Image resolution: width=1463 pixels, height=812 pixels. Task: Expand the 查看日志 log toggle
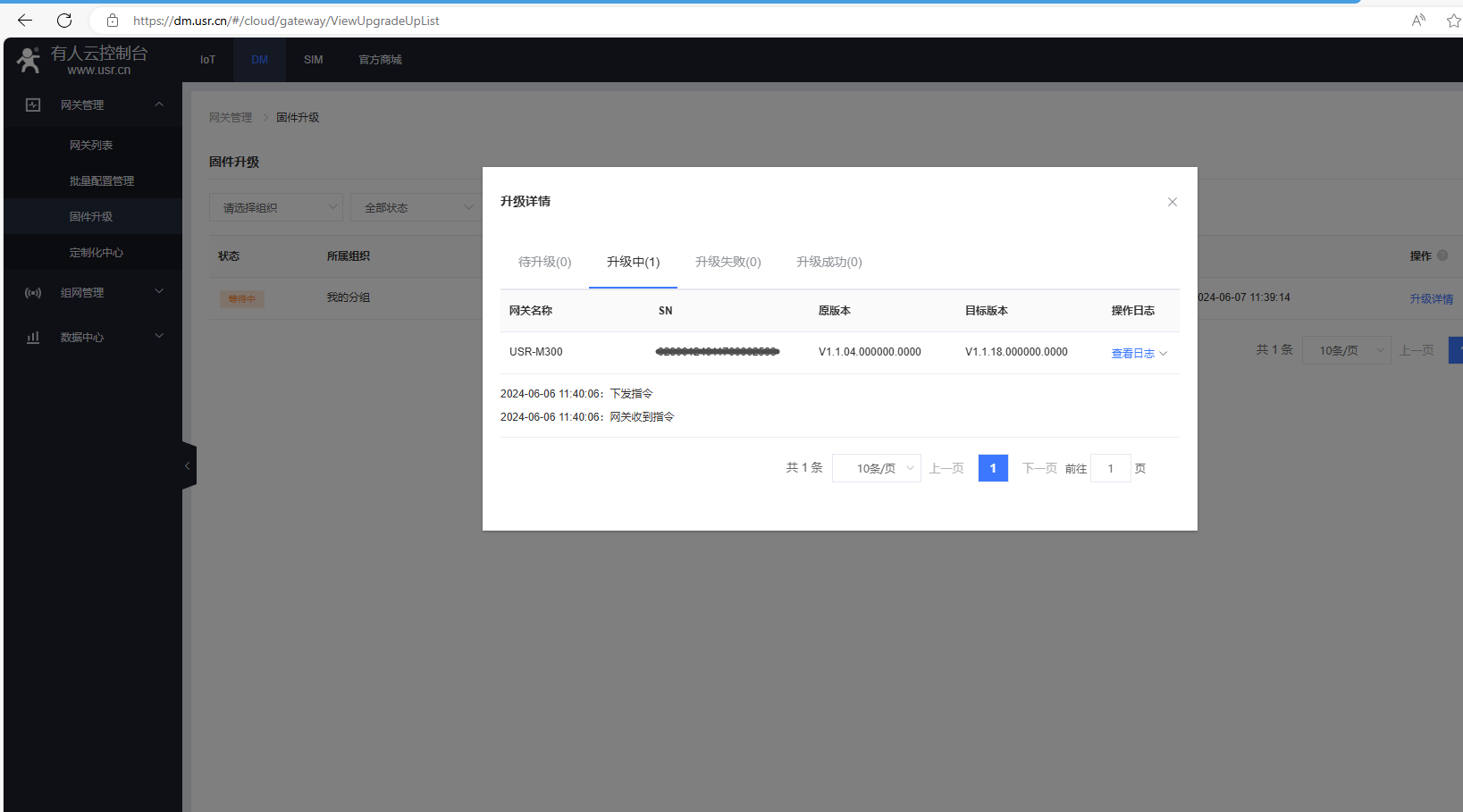[x=1139, y=354]
